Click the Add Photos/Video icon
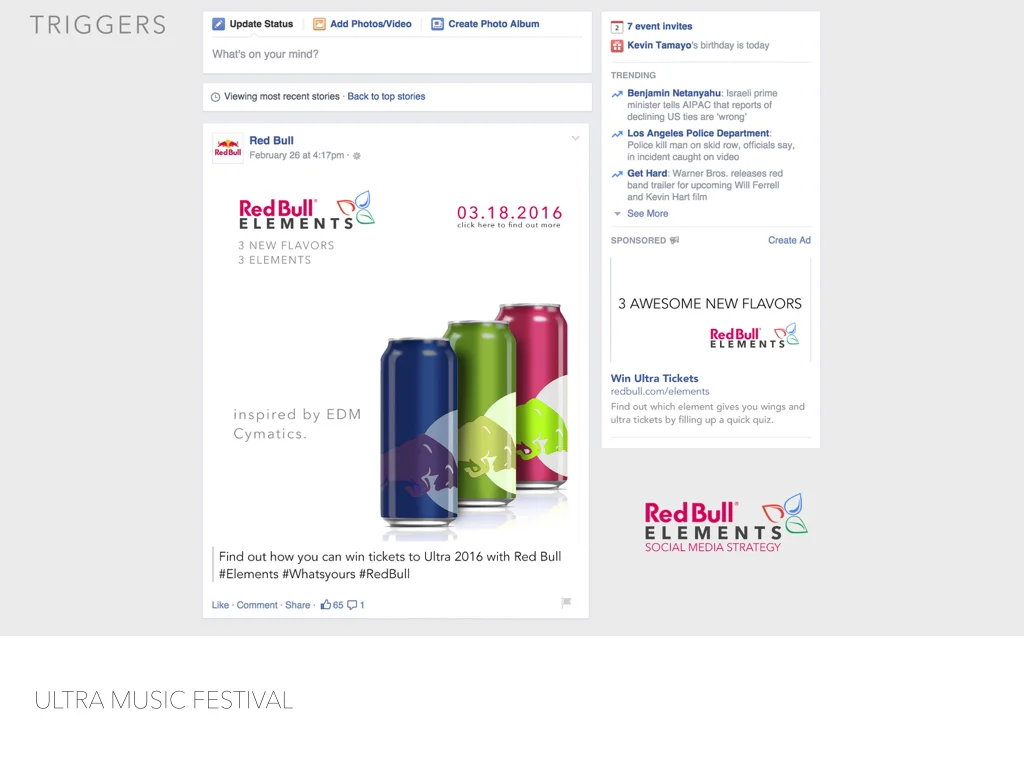 pyautogui.click(x=319, y=24)
